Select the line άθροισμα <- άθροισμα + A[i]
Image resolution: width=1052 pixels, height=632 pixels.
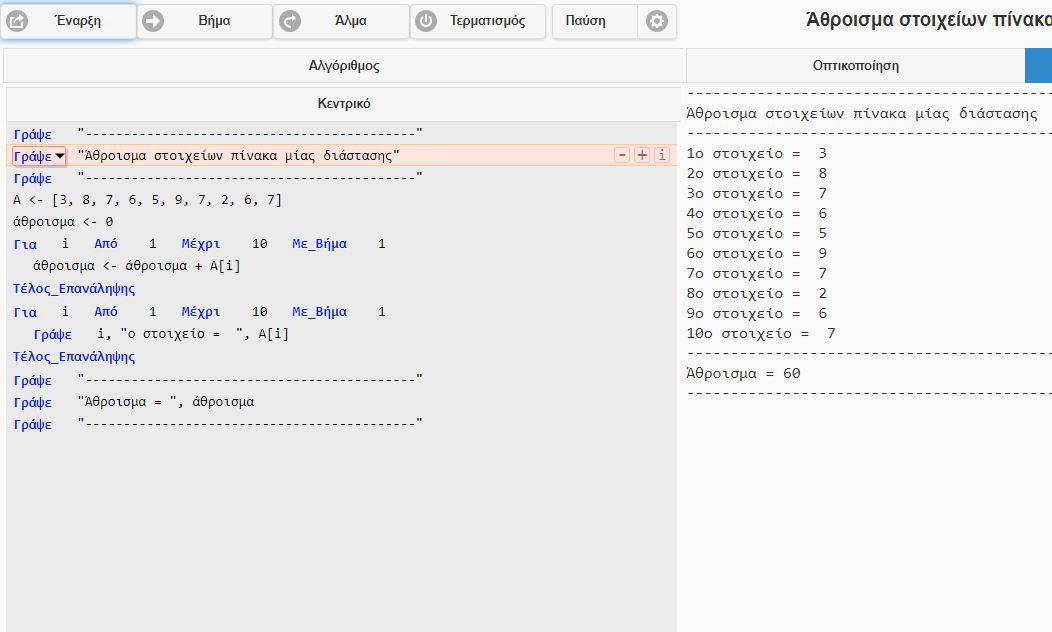point(136,266)
